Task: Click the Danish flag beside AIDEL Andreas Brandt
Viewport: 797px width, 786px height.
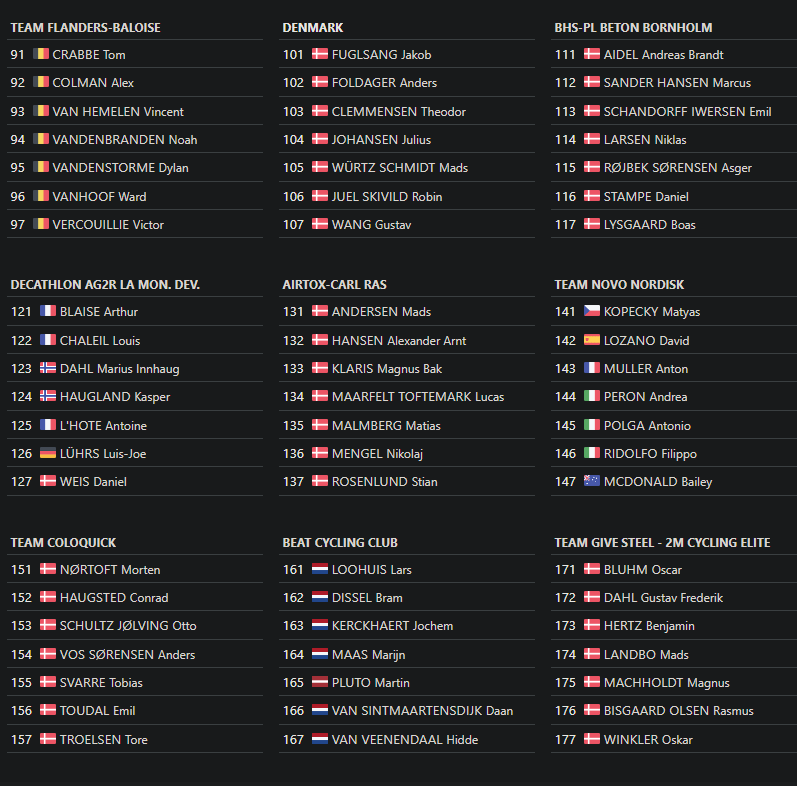Action: pos(592,53)
